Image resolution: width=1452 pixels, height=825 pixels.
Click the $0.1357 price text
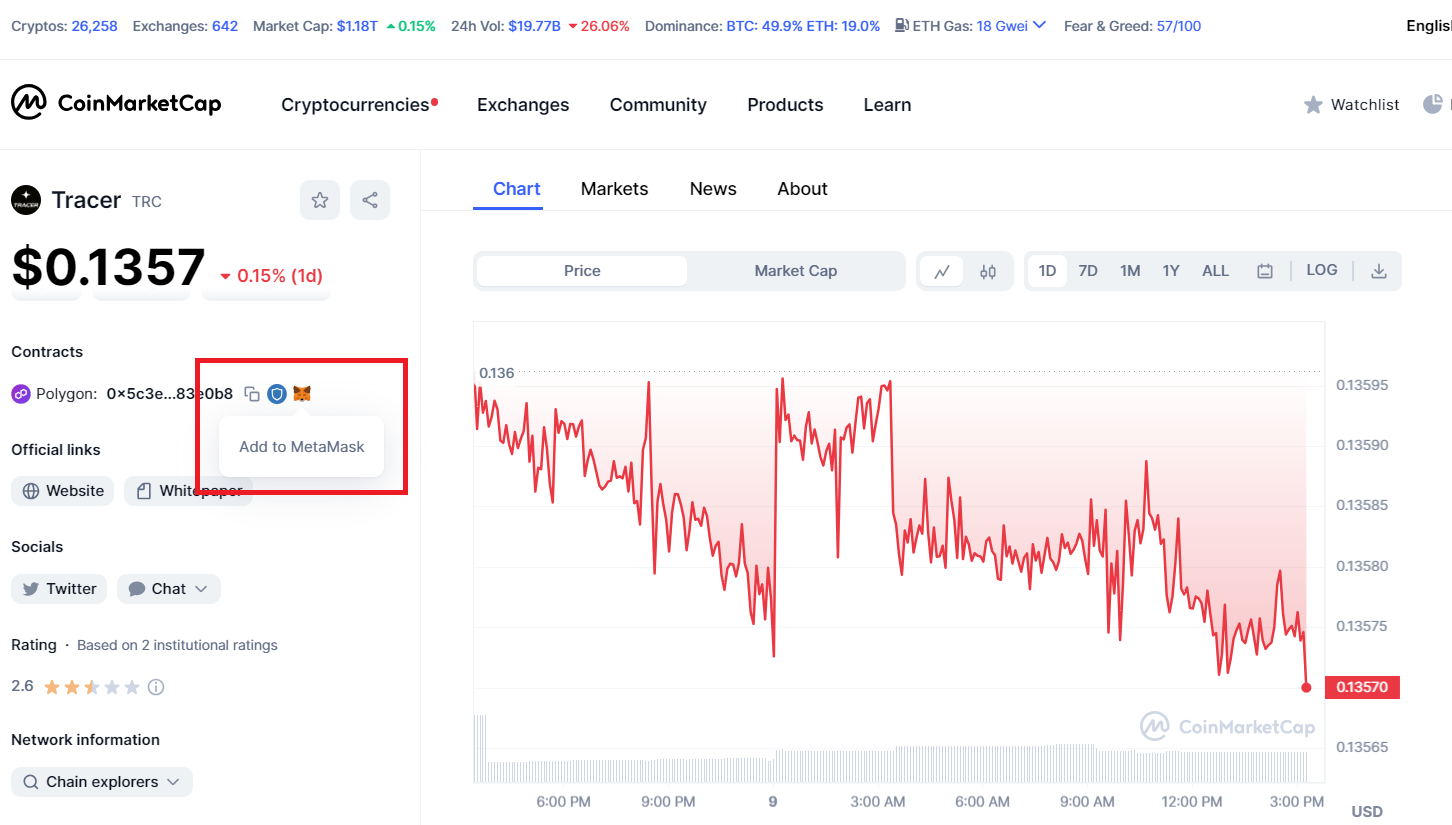coord(108,268)
